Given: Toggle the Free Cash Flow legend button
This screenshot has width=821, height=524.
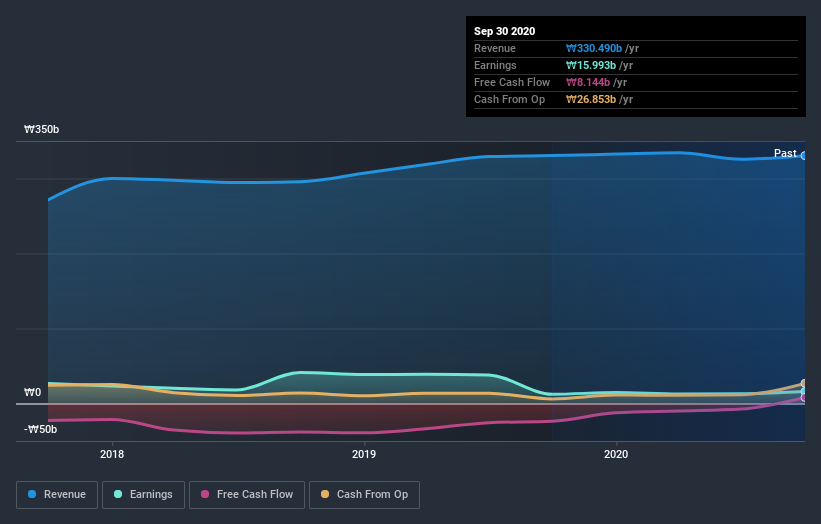Looking at the screenshot, I should 247,495.
